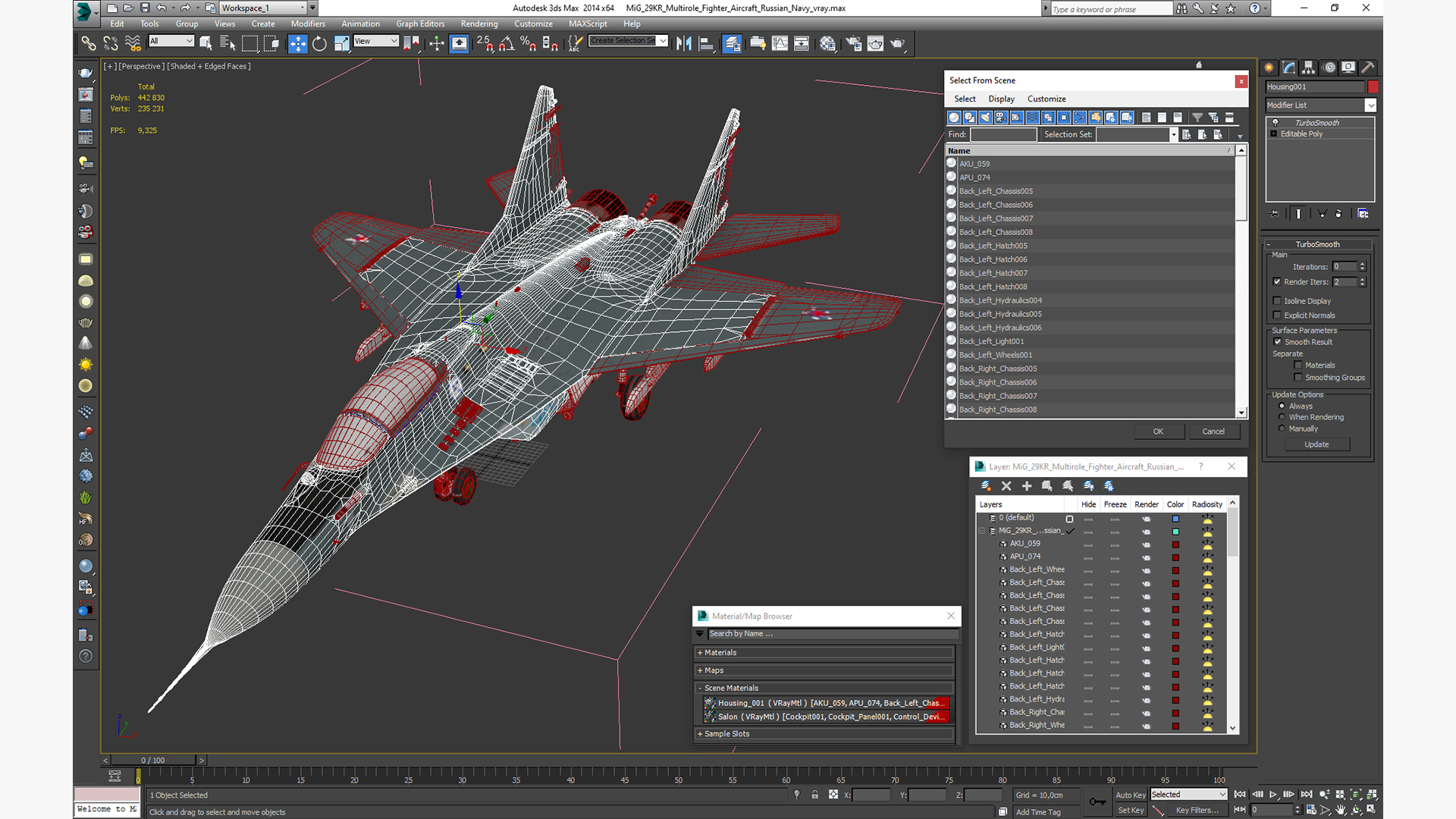1456x819 pixels.
Task: Open the Create command panel tab
Action: pos(1269,67)
